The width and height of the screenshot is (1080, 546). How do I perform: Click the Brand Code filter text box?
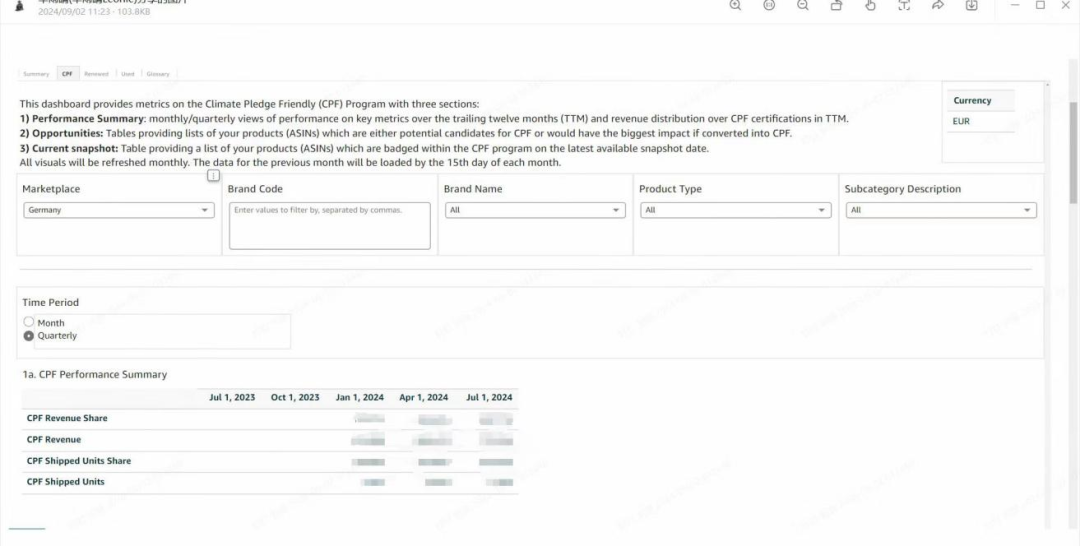(x=329, y=226)
